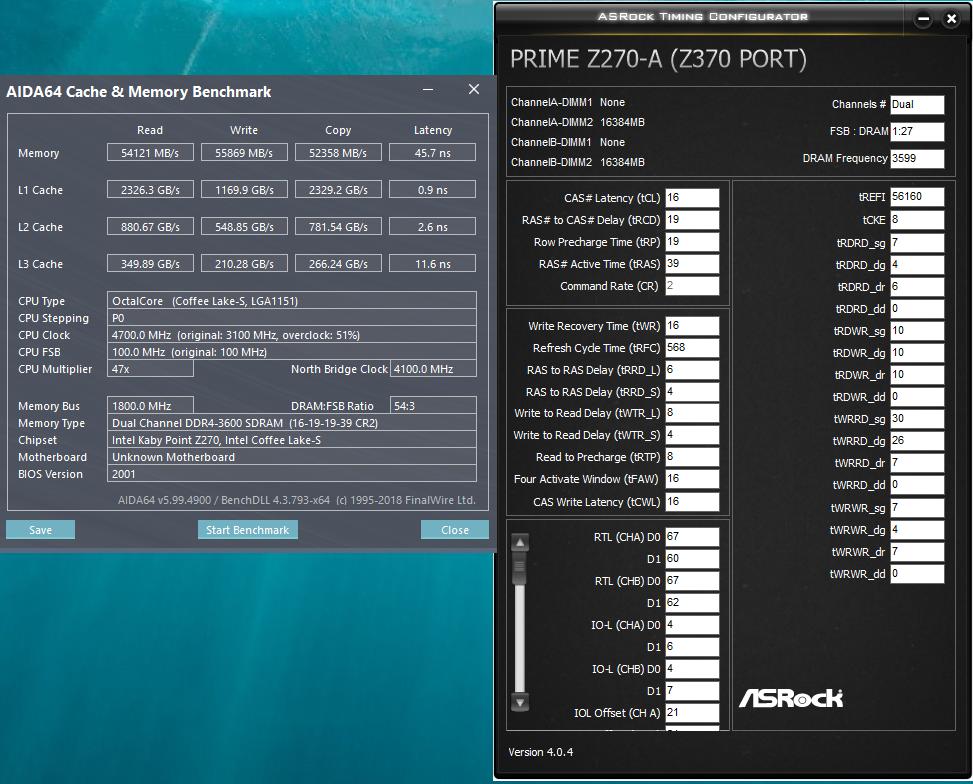Click the L2 Cache Write value 548.85 GB/s
The height and width of the screenshot is (784, 973).
point(244,227)
